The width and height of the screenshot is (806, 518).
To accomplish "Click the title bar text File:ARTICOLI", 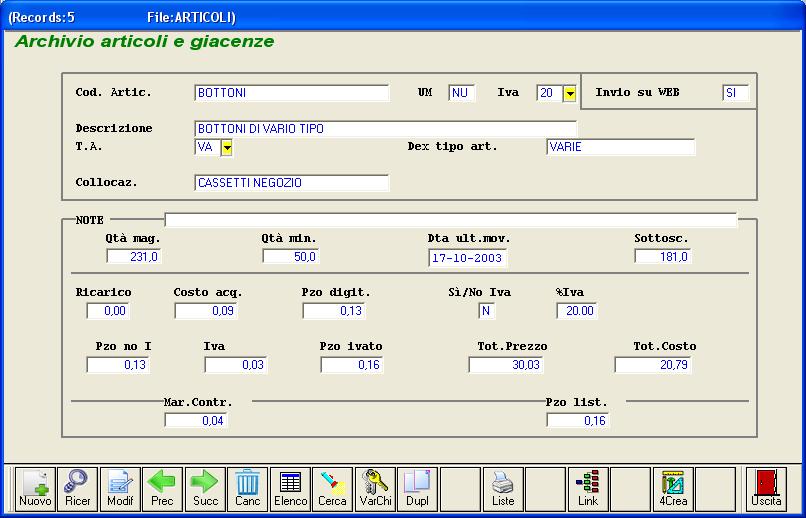I will pos(190,17).
